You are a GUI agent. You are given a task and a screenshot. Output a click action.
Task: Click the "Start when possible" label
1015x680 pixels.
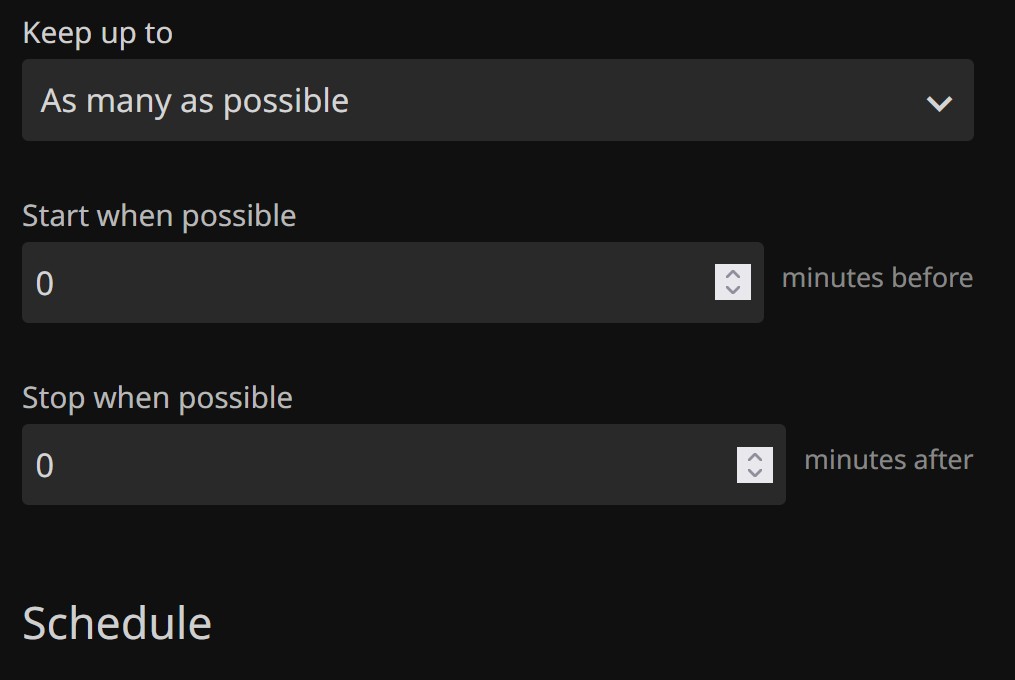click(159, 216)
